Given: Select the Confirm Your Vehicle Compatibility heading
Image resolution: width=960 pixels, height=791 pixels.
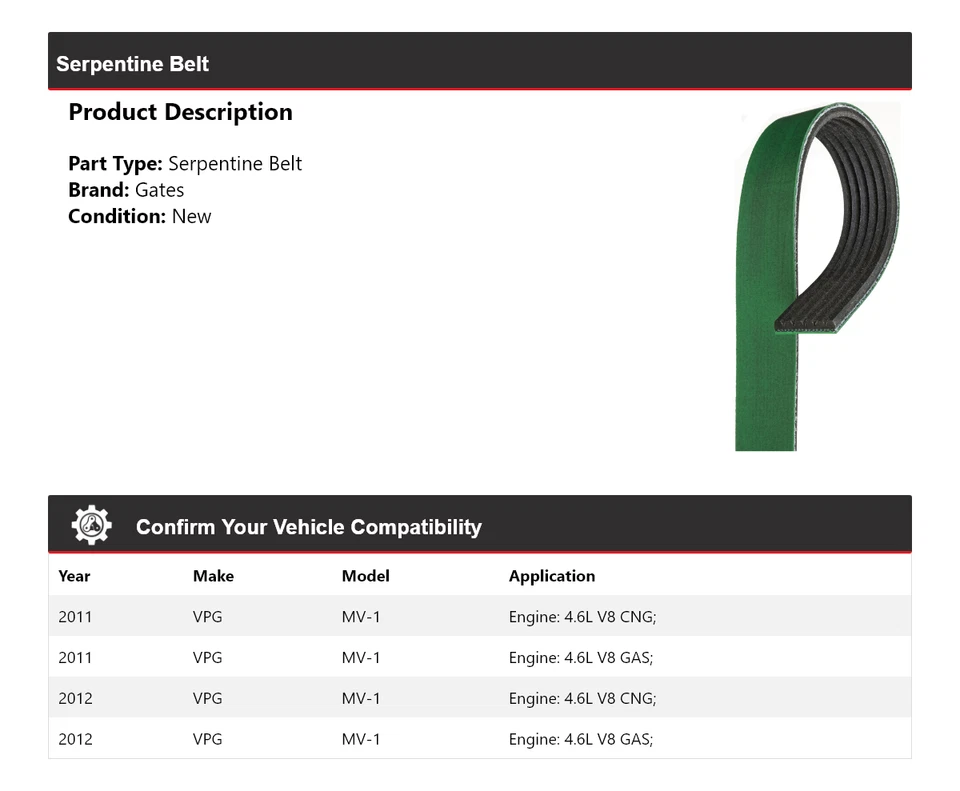Looking at the screenshot, I should (x=308, y=527).
